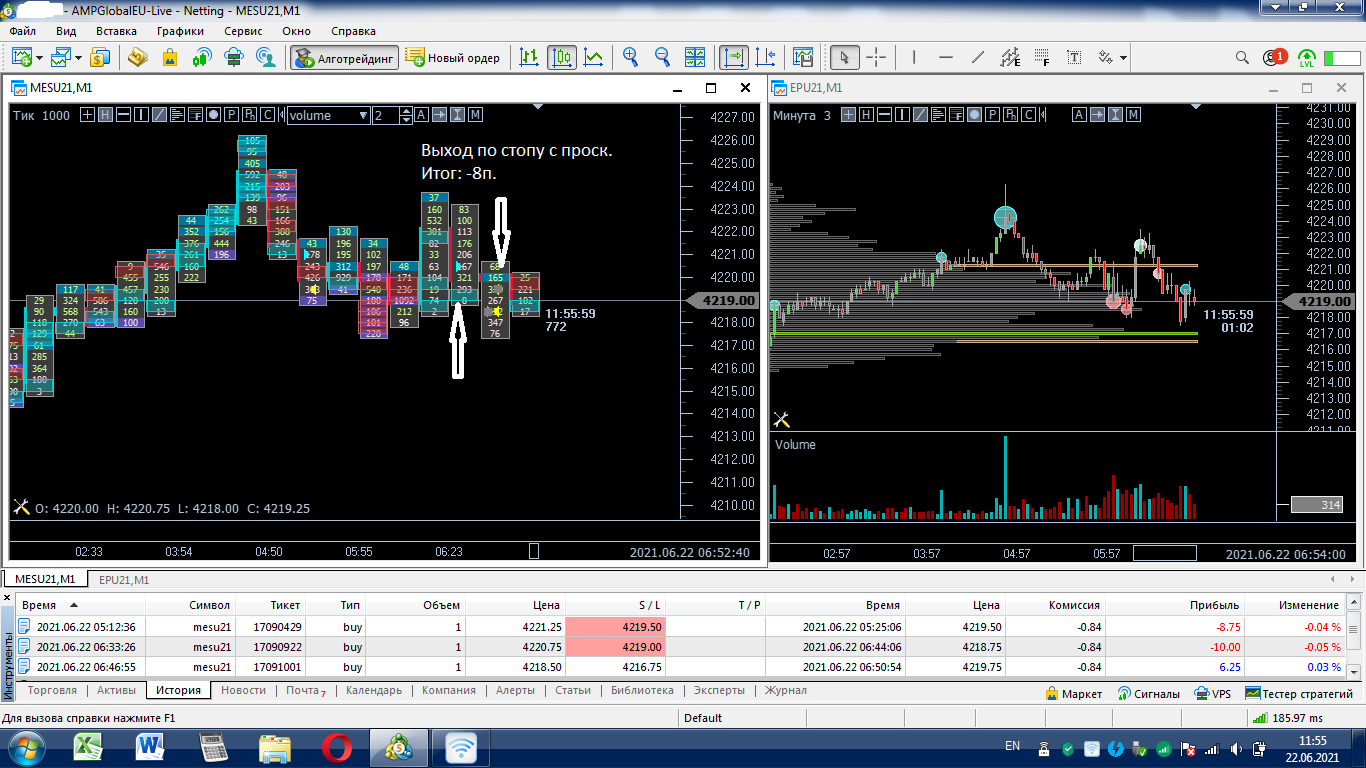The height and width of the screenshot is (768, 1366).
Task: Switch chart to candlestick mode
Action: pos(562,57)
